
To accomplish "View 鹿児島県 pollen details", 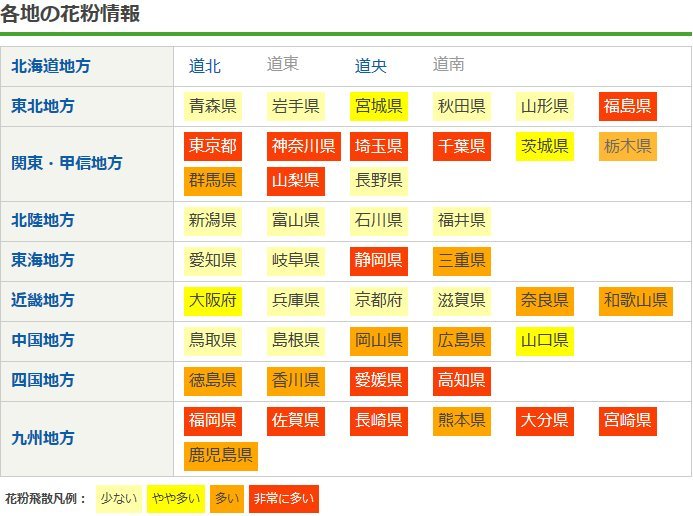I will pos(221,457).
